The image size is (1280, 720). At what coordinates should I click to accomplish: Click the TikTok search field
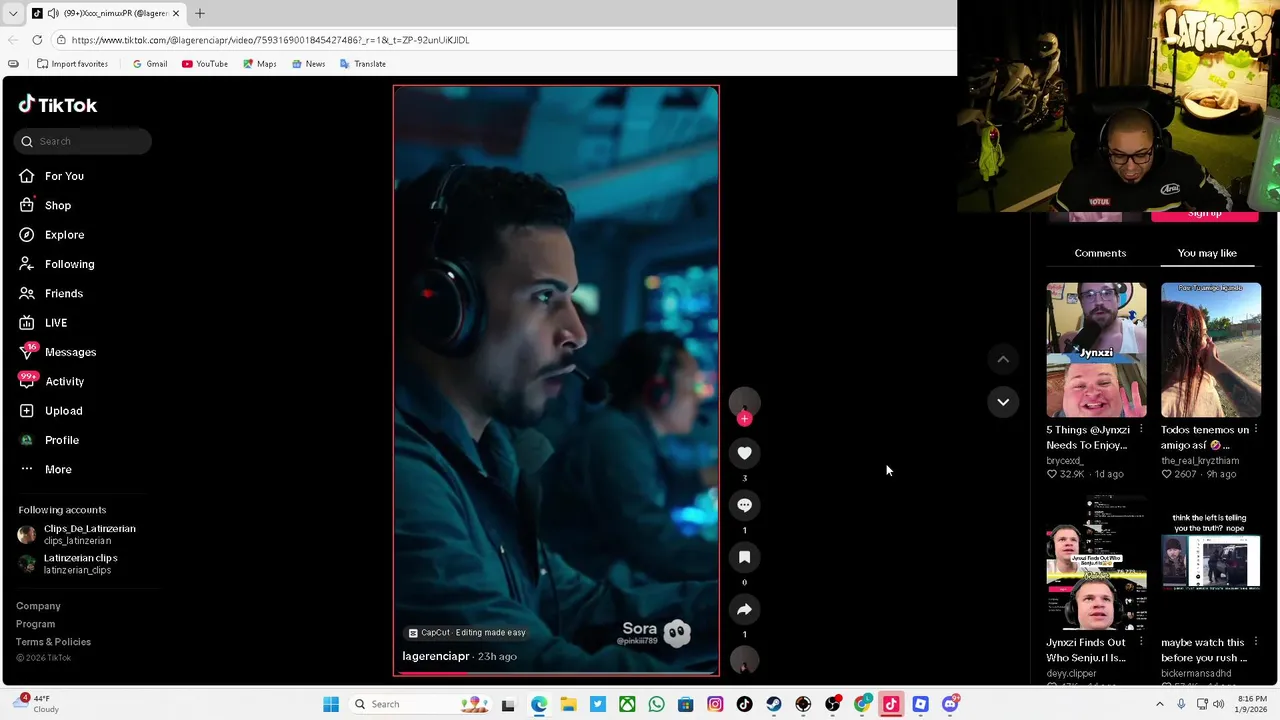click(83, 141)
